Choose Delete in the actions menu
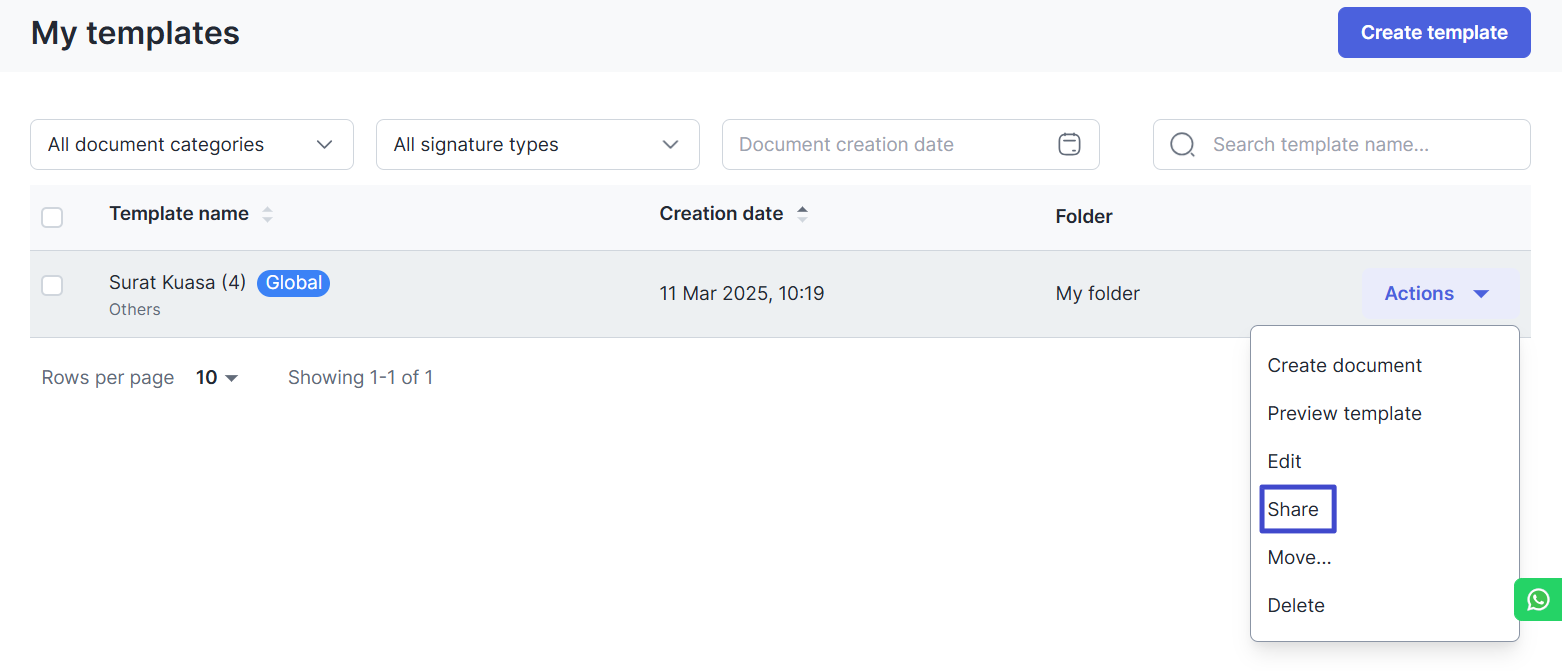Screen dimensions: 1562x671 (x=1296, y=606)
